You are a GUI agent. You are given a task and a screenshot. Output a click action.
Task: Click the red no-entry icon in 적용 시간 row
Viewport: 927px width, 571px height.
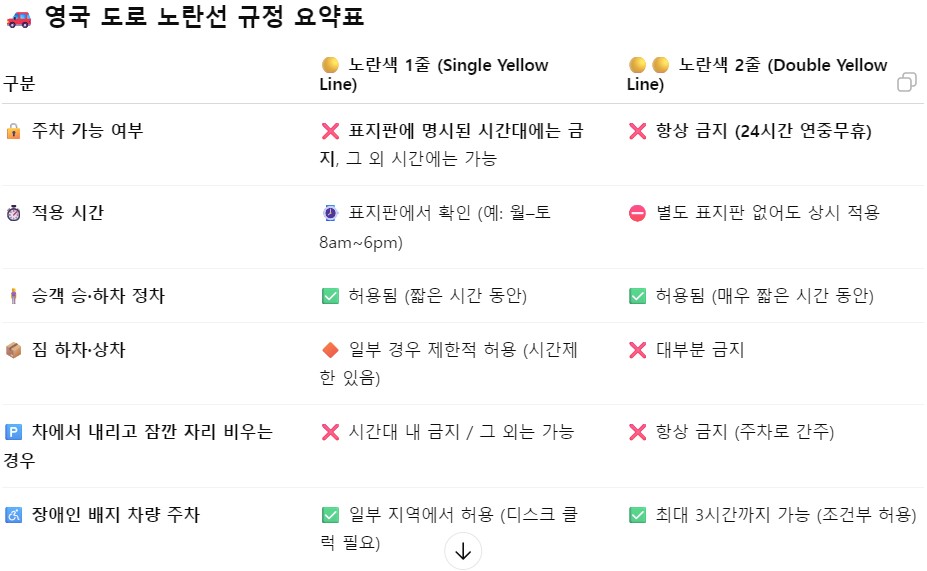click(x=637, y=213)
